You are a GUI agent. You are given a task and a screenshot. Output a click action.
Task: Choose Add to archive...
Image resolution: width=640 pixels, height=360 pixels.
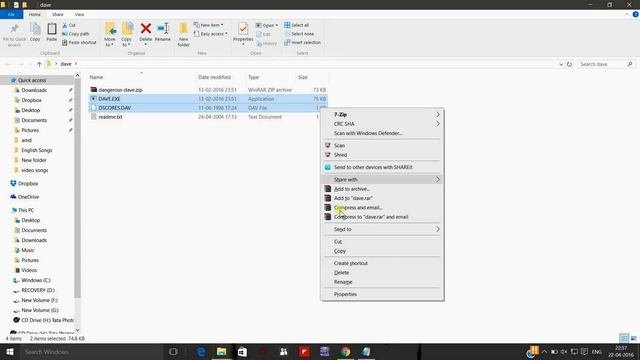[x=382, y=189]
